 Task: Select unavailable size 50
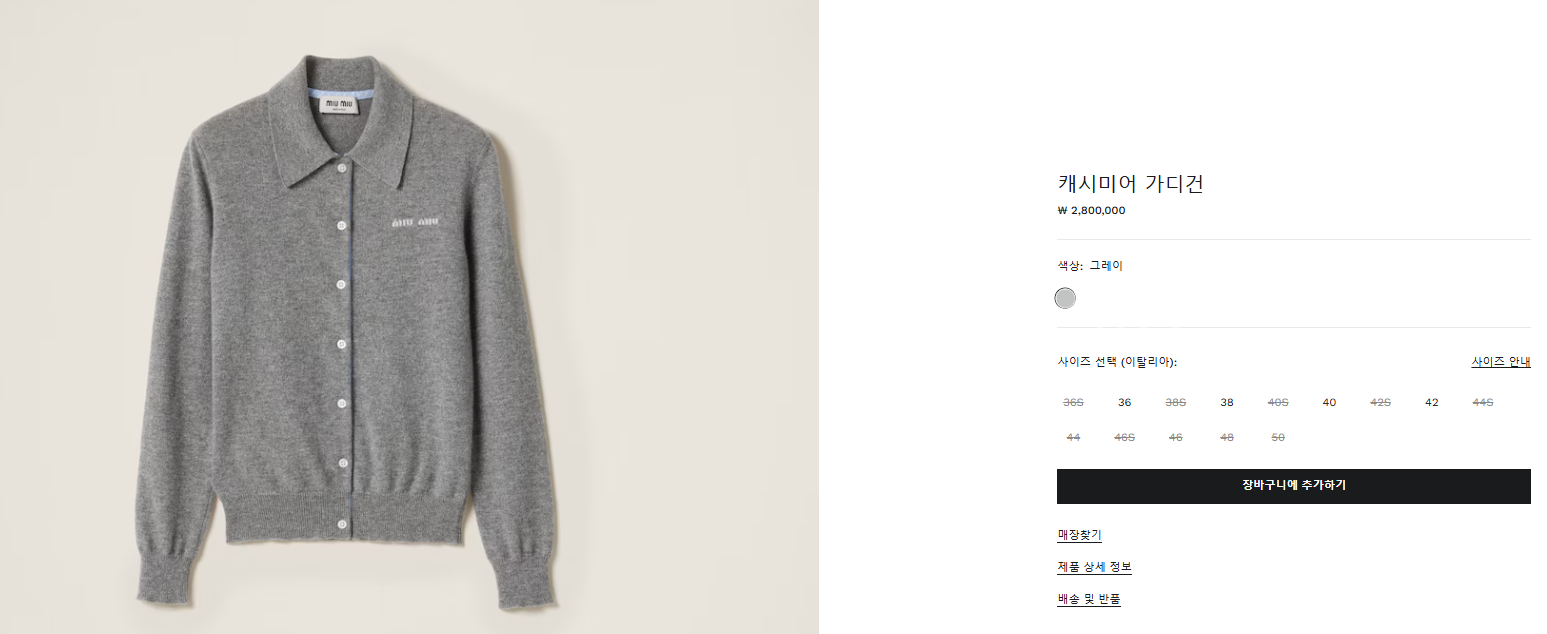pos(1278,437)
